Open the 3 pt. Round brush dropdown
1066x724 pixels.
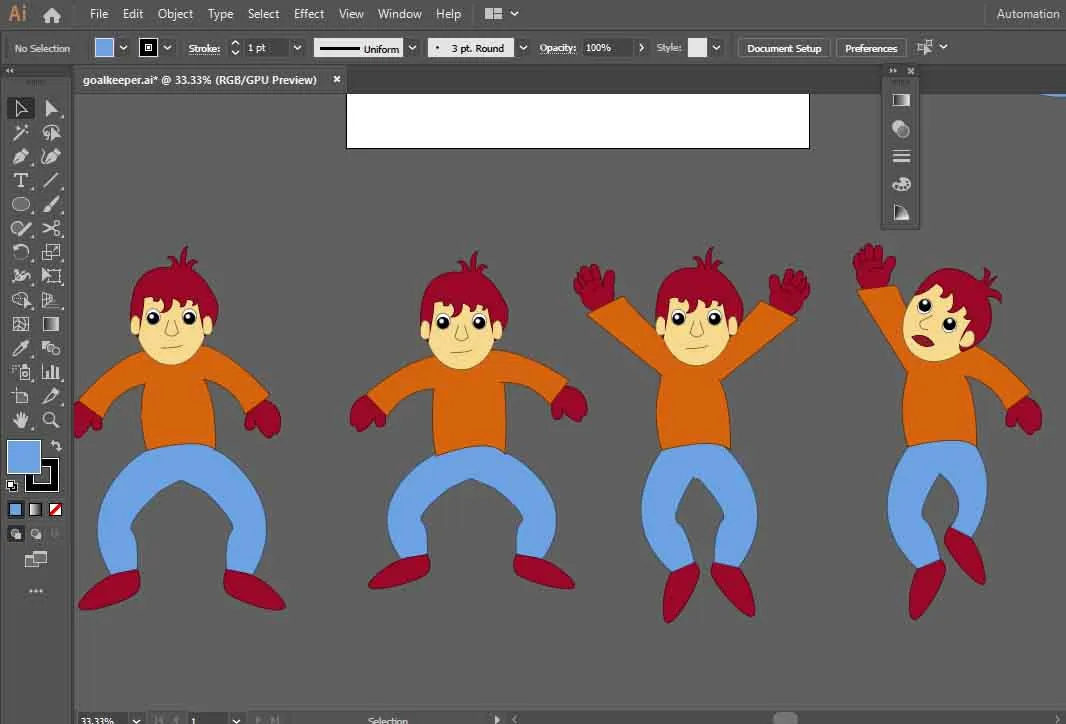tap(525, 48)
